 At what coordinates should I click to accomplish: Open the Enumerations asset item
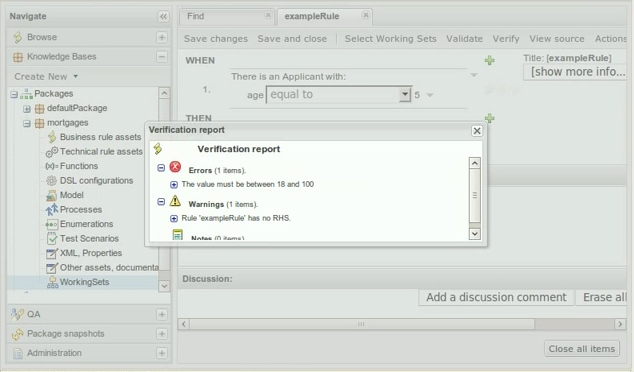pos(86,224)
